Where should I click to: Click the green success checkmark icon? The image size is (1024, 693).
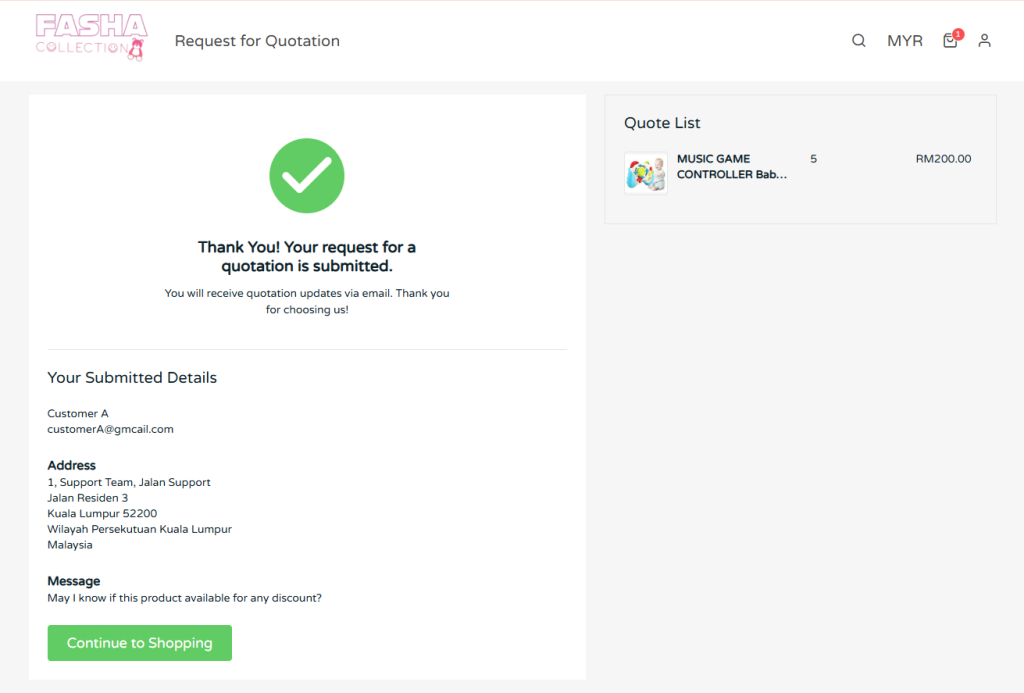click(307, 176)
